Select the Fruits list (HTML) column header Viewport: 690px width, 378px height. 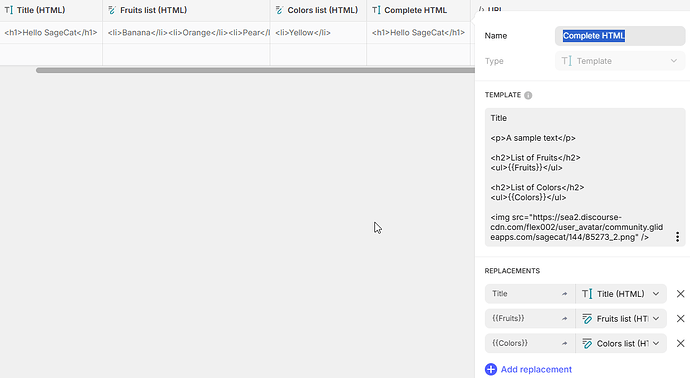coord(186,10)
